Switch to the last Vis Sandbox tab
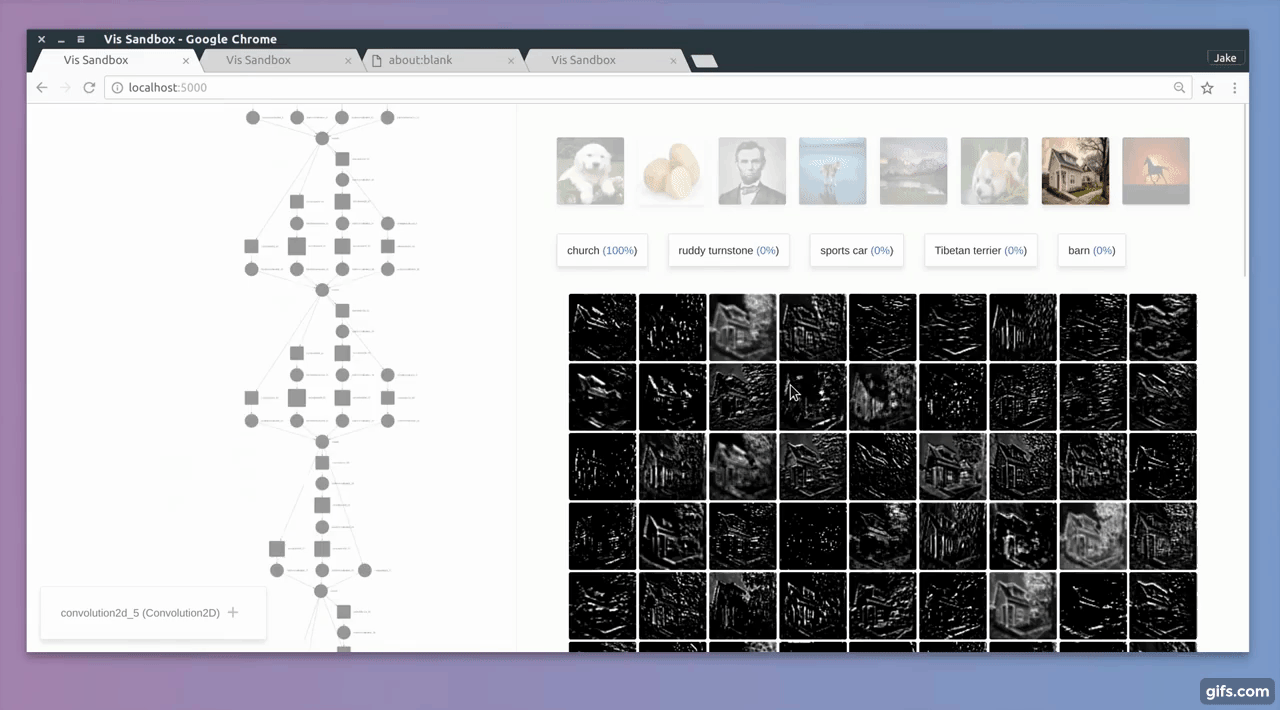1280x710 pixels. [x=590, y=60]
